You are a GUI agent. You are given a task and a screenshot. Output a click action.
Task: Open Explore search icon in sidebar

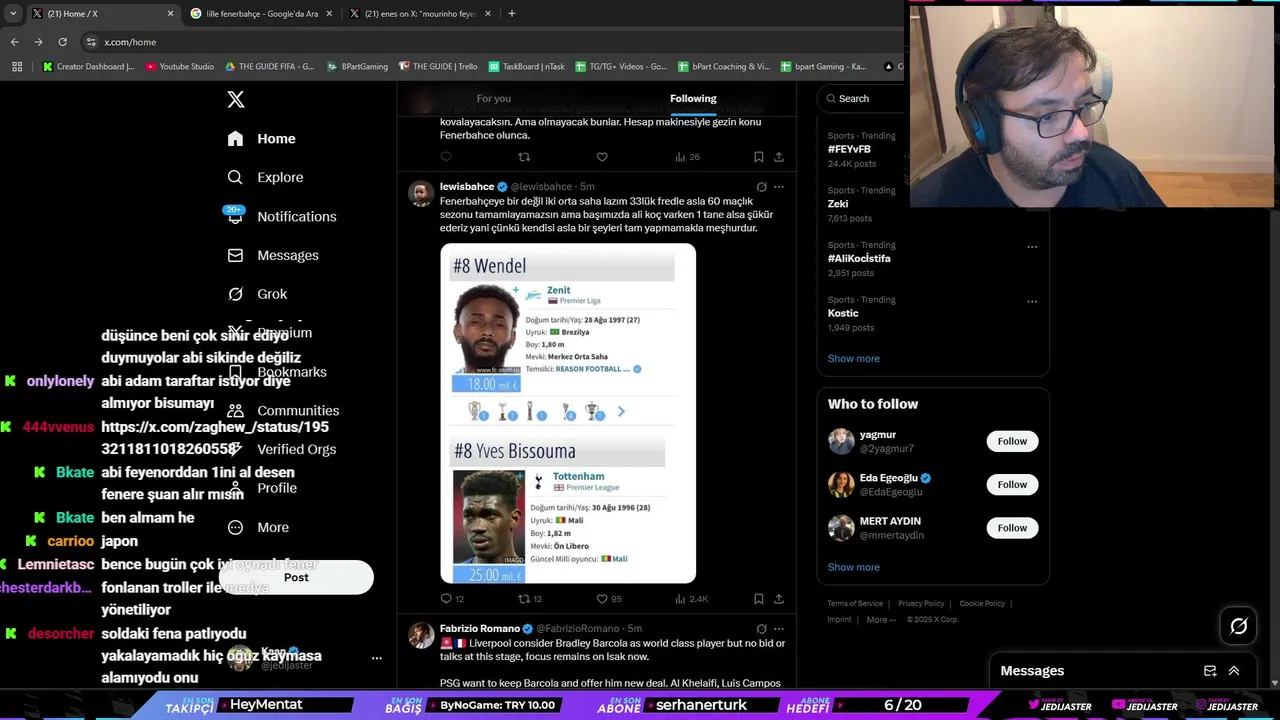pyautogui.click(x=235, y=177)
